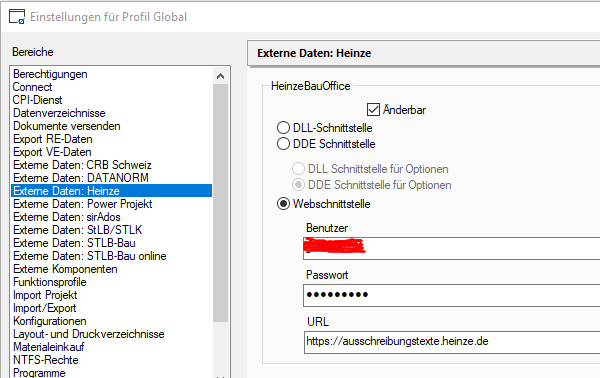Select NTFS-Rechte in the list
The height and width of the screenshot is (378, 600).
[x=111, y=360]
